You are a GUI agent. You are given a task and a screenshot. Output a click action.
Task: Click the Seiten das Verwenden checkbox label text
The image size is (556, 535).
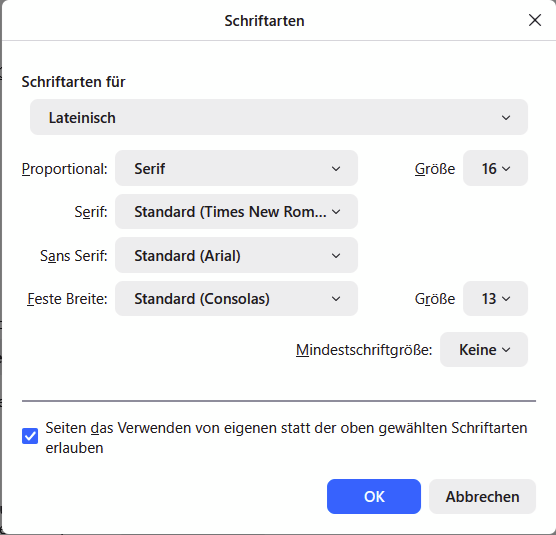coord(286,438)
